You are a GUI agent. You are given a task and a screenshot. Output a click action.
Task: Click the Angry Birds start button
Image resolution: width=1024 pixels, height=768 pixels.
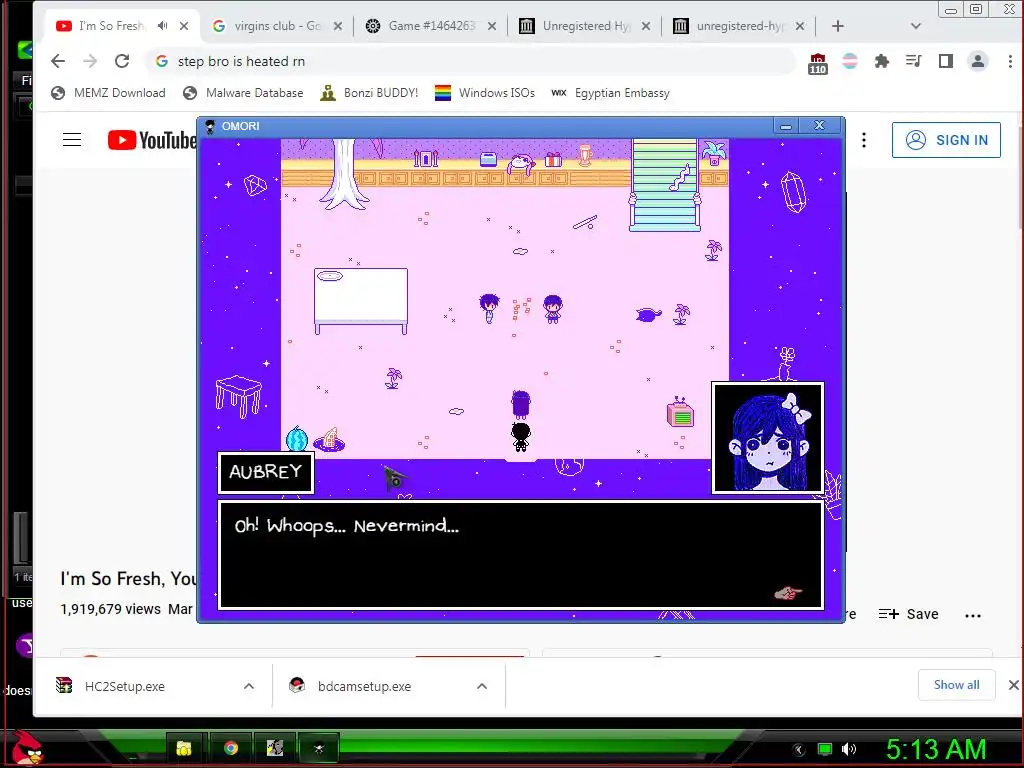pyautogui.click(x=27, y=748)
